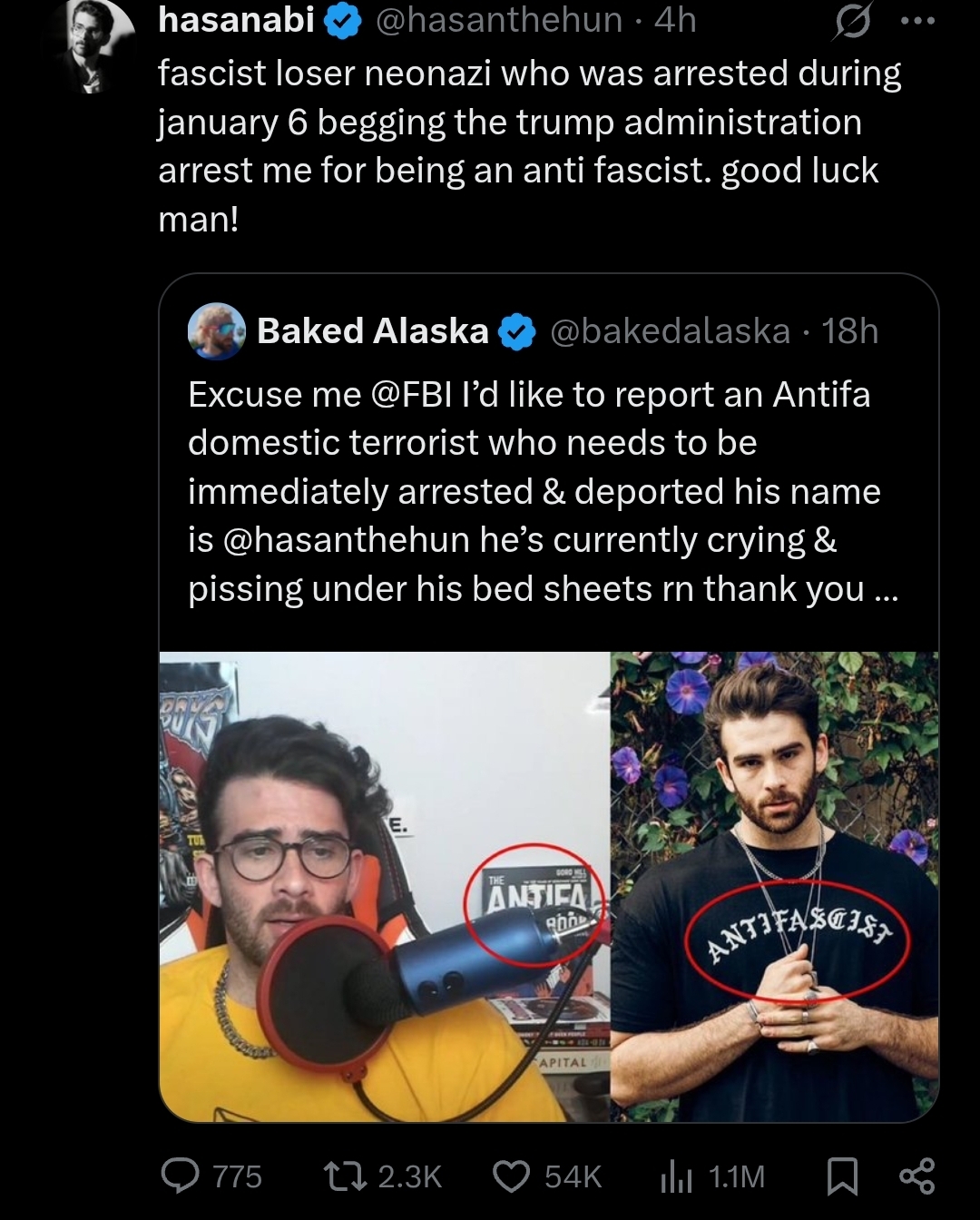Open the left stream screenshot image

[x=385, y=887]
